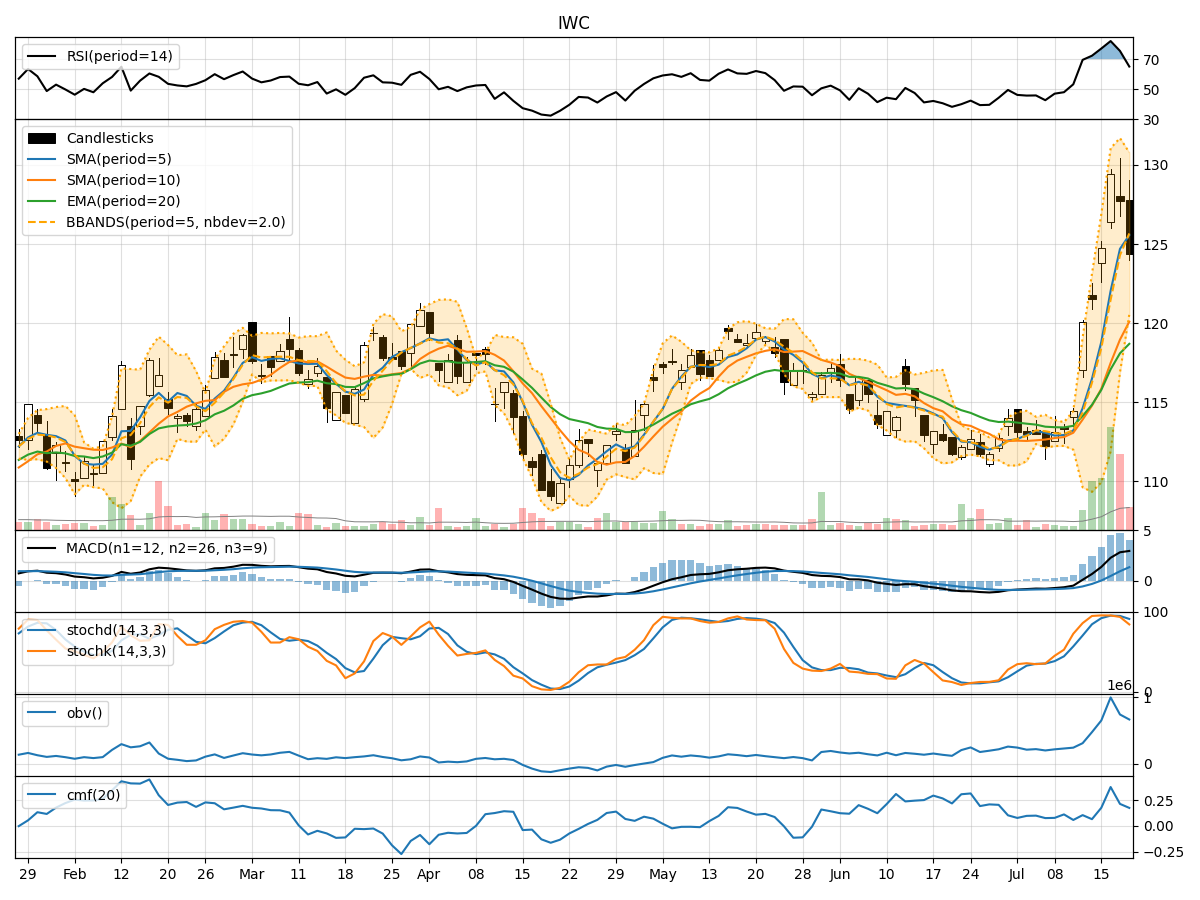Click the 130 price axis label
Image resolution: width=1200 pixels, height=900 pixels.
click(x=1158, y=165)
